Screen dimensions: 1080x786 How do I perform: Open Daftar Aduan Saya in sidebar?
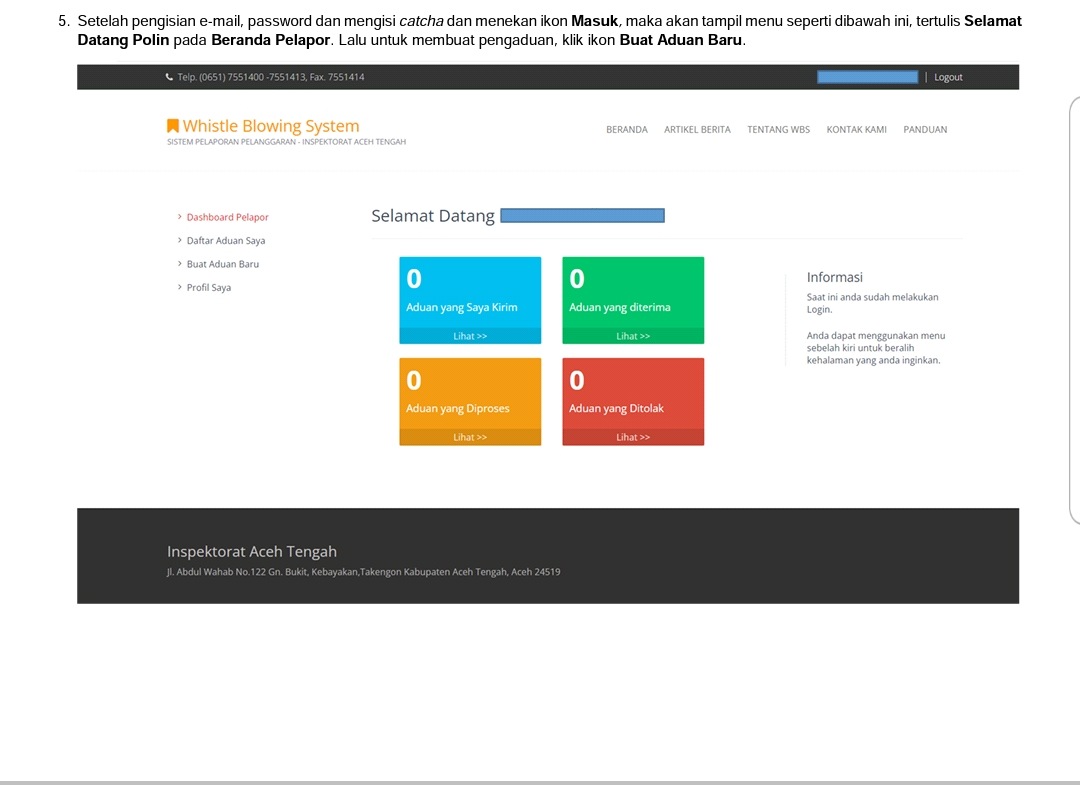coord(226,241)
